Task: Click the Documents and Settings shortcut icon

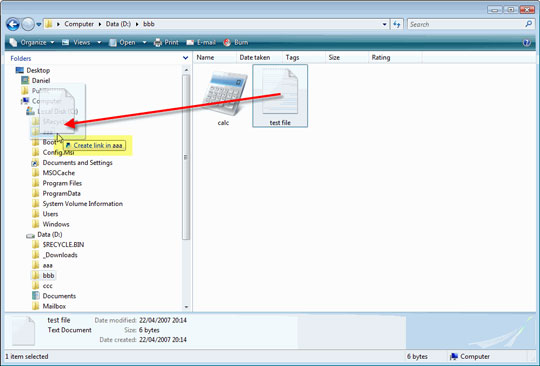Action: coord(35,163)
